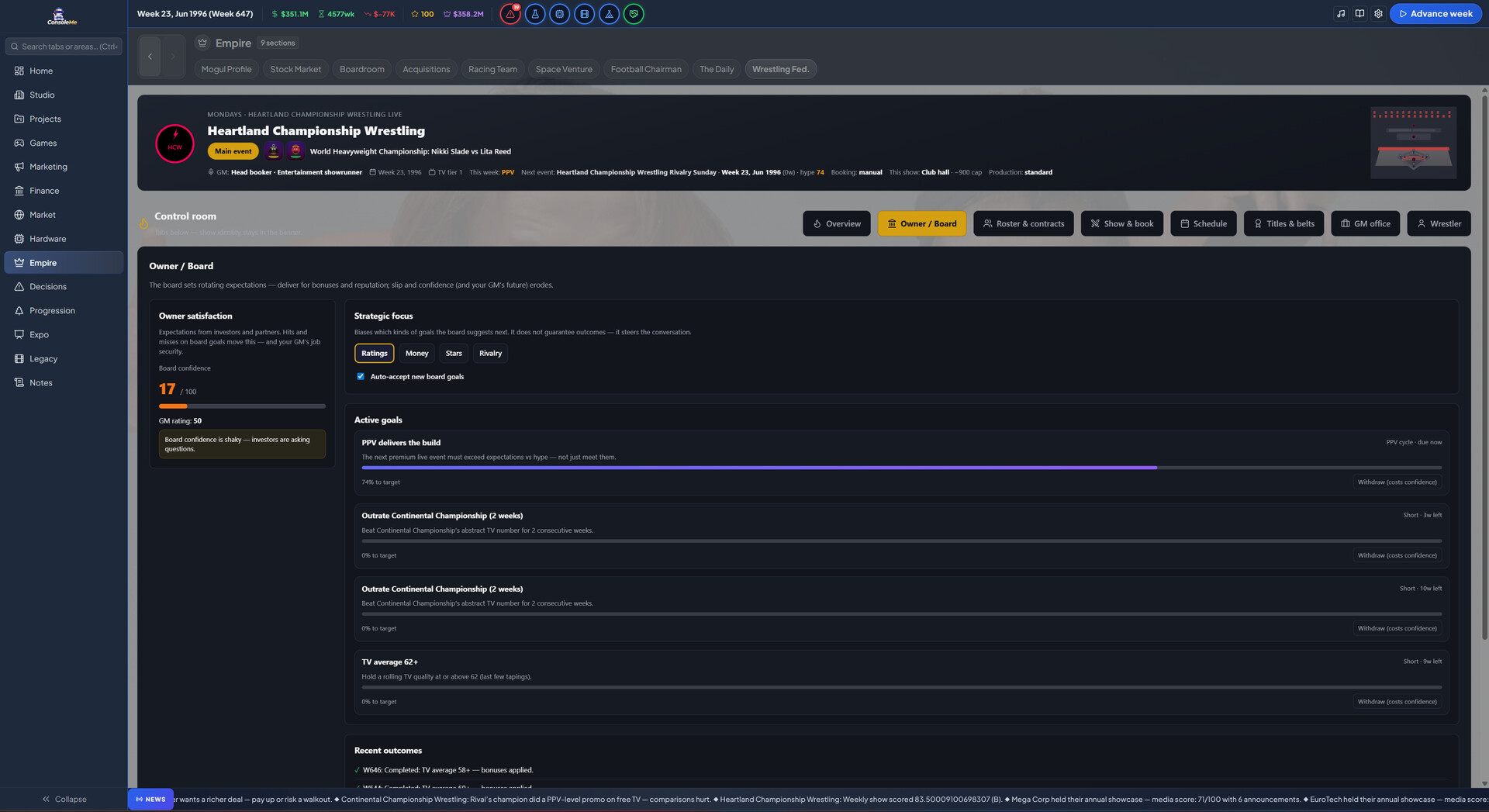This screenshot has height=812, width=1489.
Task: Select the Rivalry strategic focus option
Action: pos(490,354)
